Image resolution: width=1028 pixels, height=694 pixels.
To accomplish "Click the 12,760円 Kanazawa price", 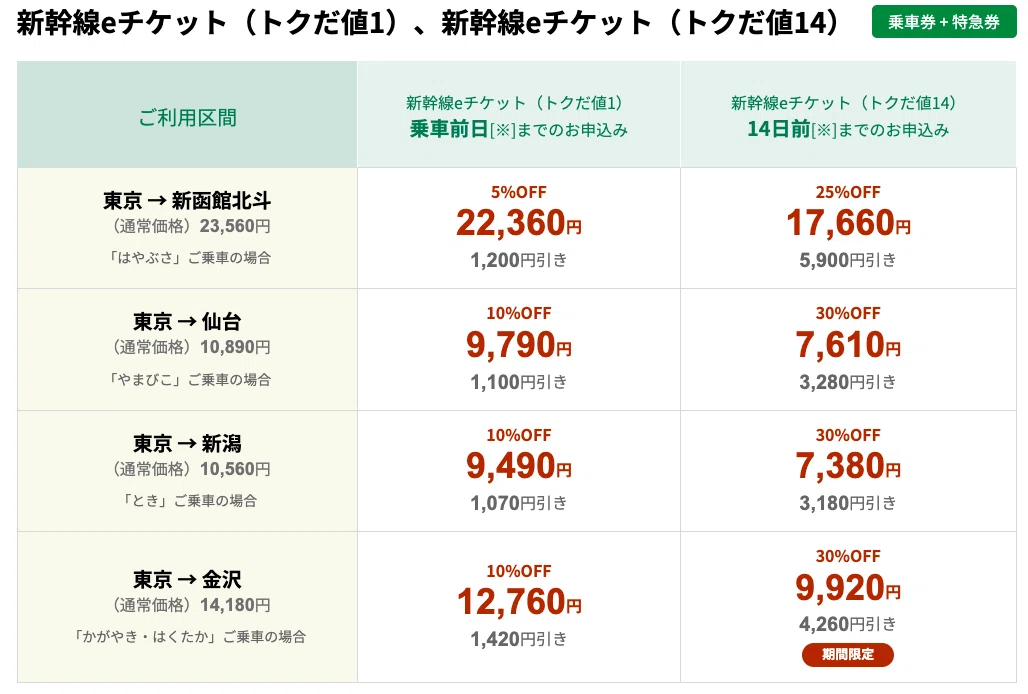I will [x=519, y=602].
